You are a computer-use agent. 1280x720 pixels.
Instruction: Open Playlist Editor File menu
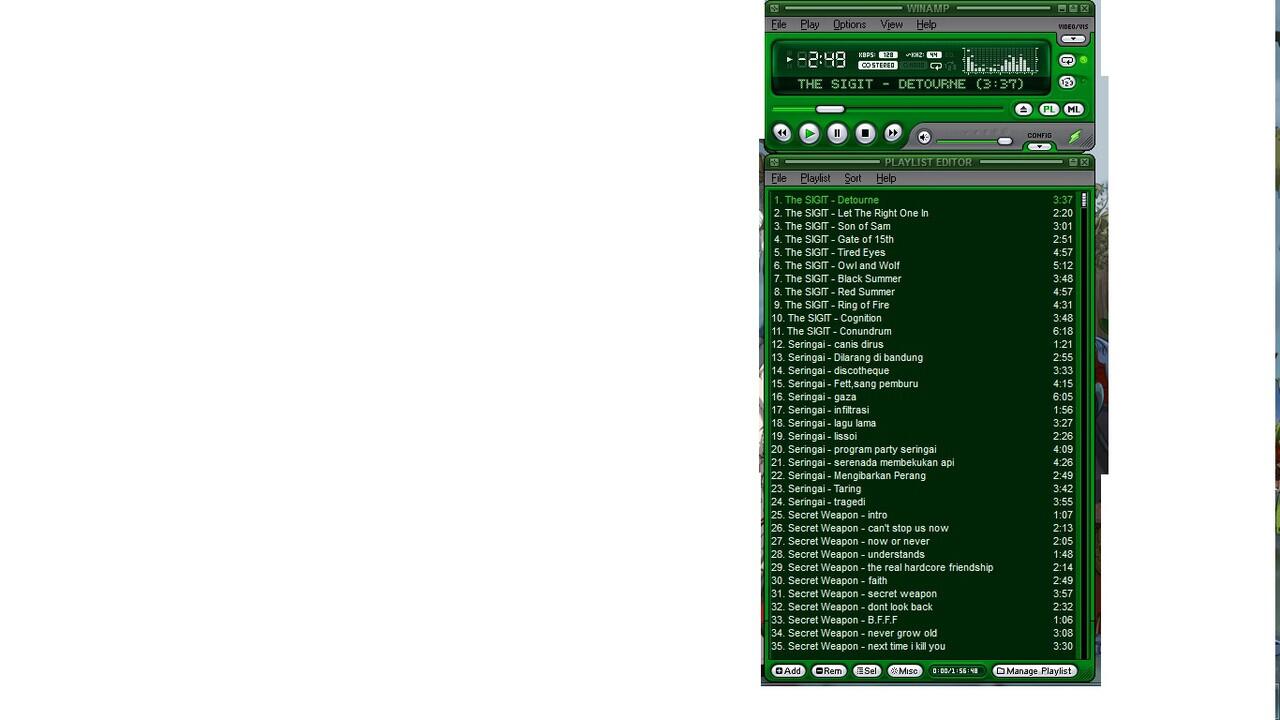tap(779, 178)
